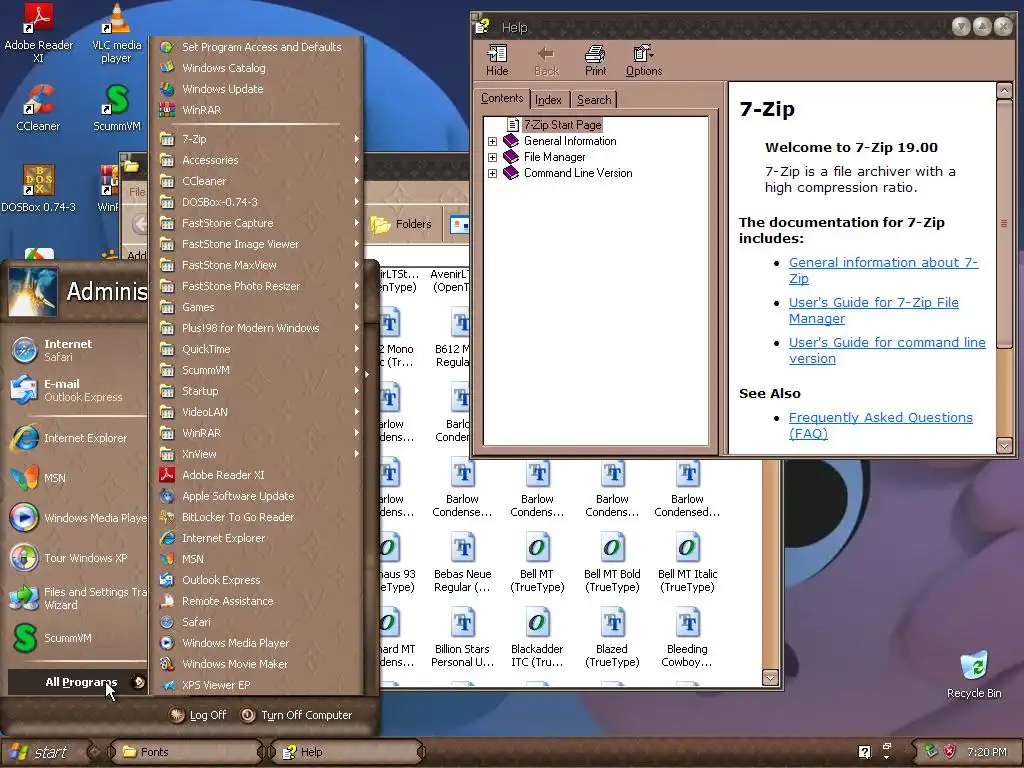Switch to Fonts window via taskbar

point(185,752)
